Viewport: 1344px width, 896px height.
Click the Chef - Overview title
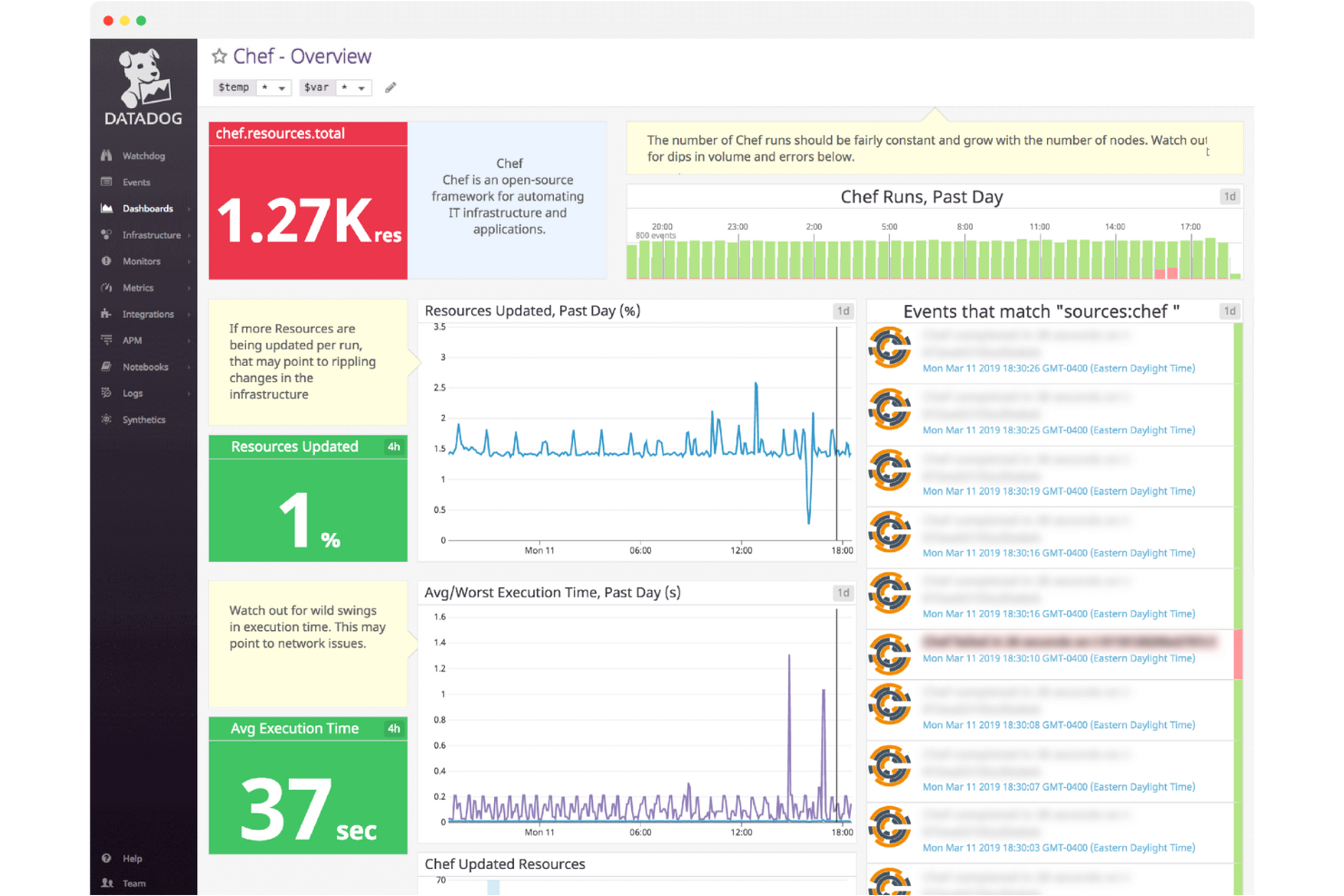tap(302, 56)
